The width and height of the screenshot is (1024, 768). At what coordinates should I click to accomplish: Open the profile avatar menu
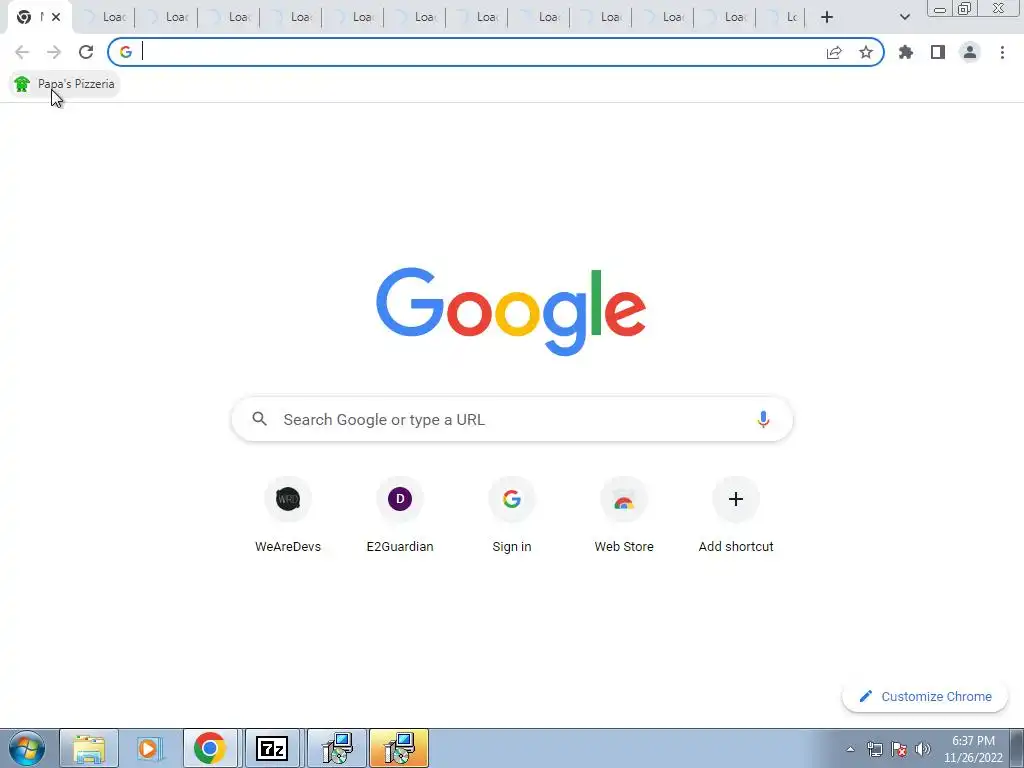970,52
